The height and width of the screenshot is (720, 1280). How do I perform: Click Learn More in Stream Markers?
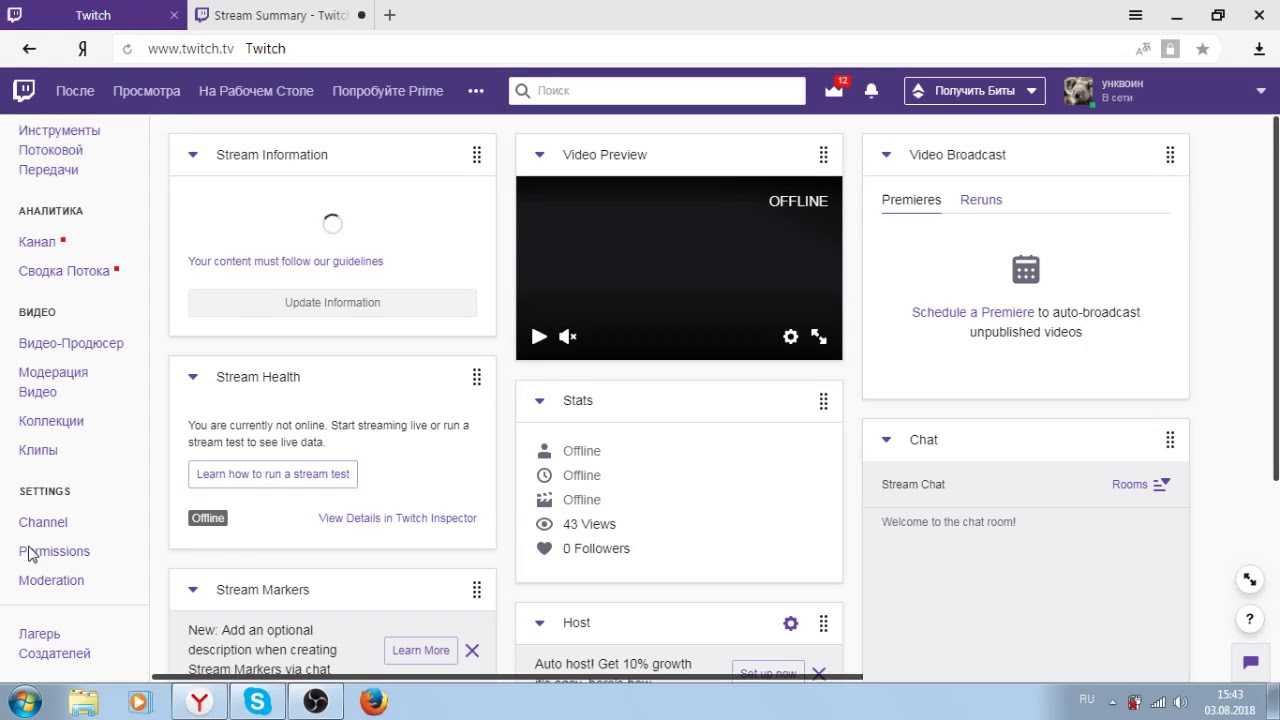coord(421,651)
